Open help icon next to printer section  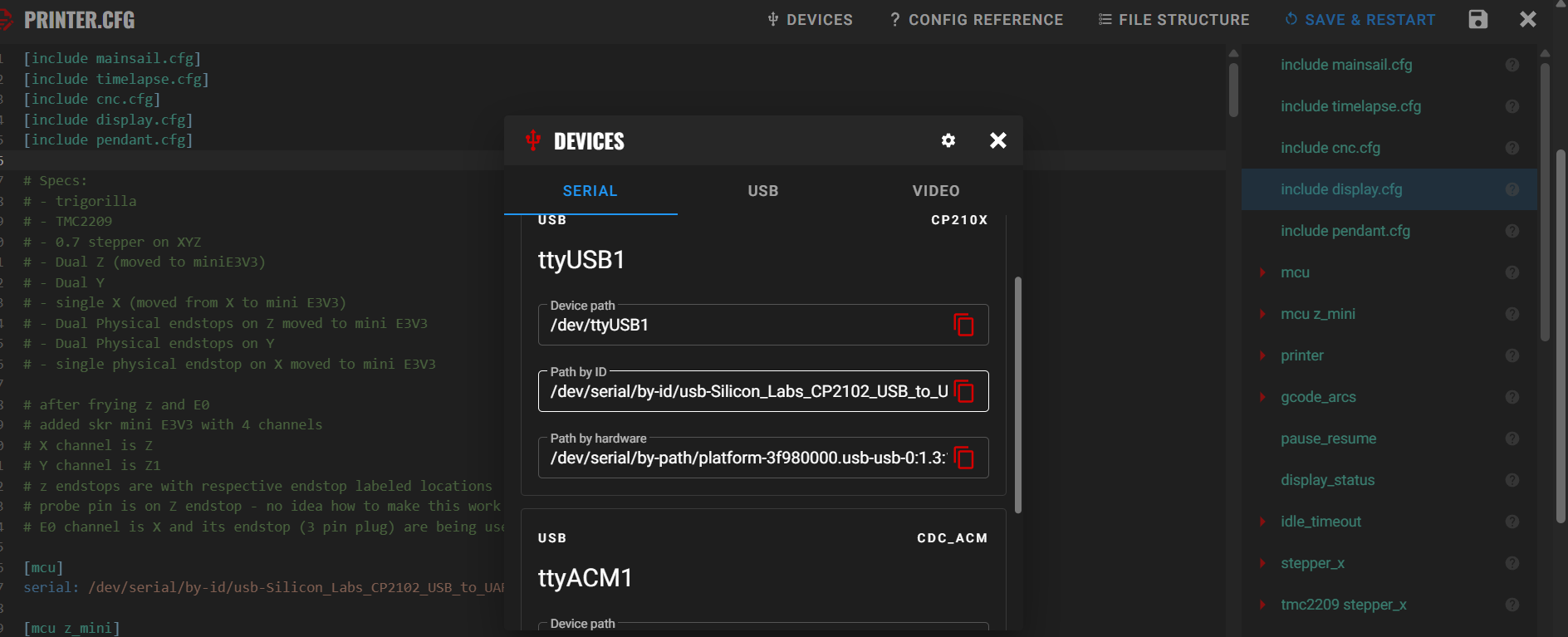(x=1512, y=355)
